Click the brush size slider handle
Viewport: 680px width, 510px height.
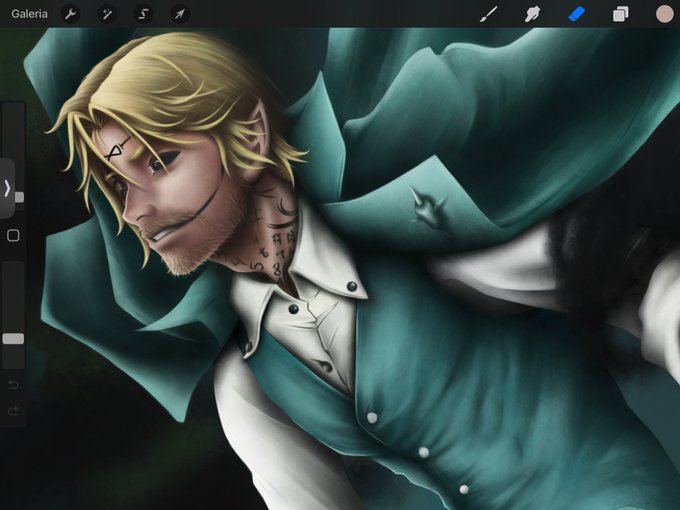19,197
